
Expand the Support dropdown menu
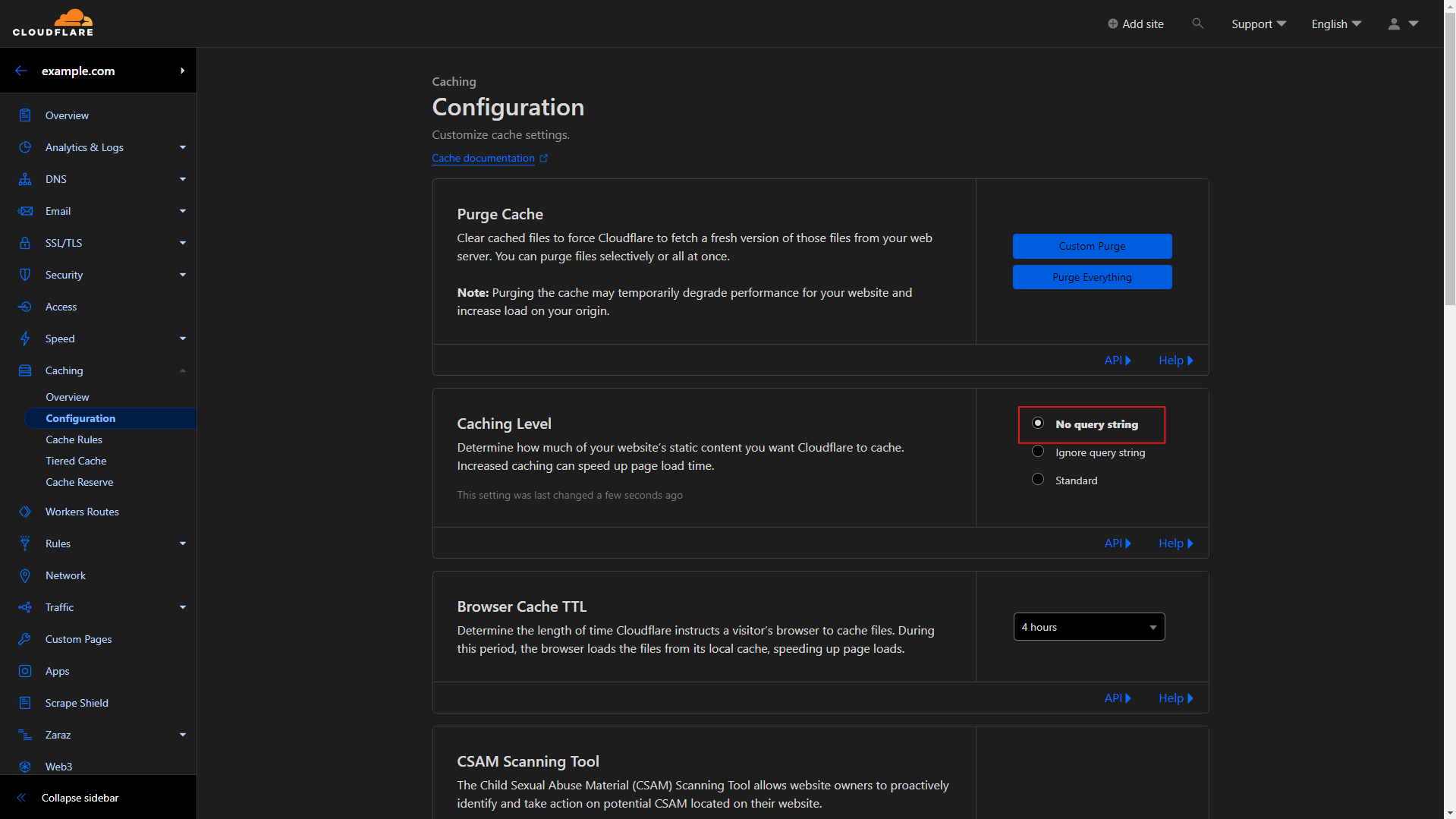coord(1258,24)
